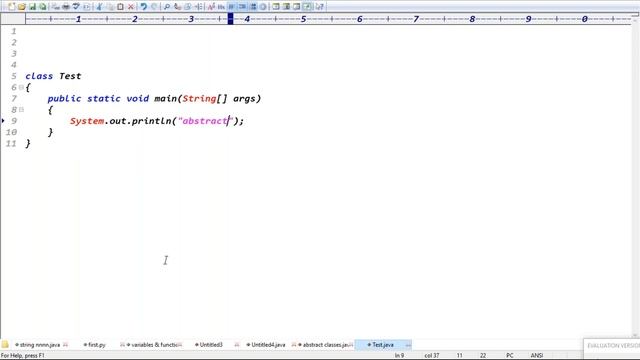Click the word "class" on line 5
The image size is (640, 360).
click(39, 76)
